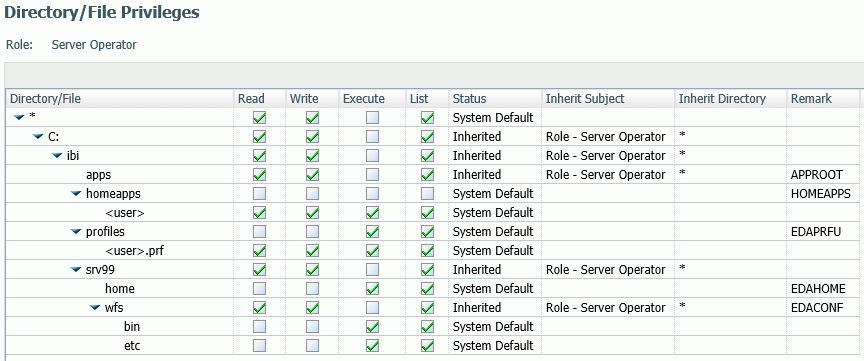Viewport: 864px width, 361px height.
Task: Click the Write column header
Action: pyautogui.click(x=312, y=99)
